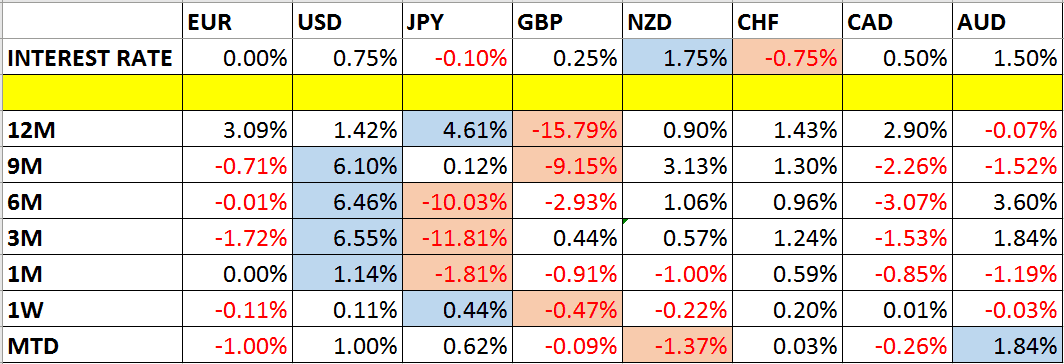Click the NZD interest rate 1.75% cell

tap(677, 59)
